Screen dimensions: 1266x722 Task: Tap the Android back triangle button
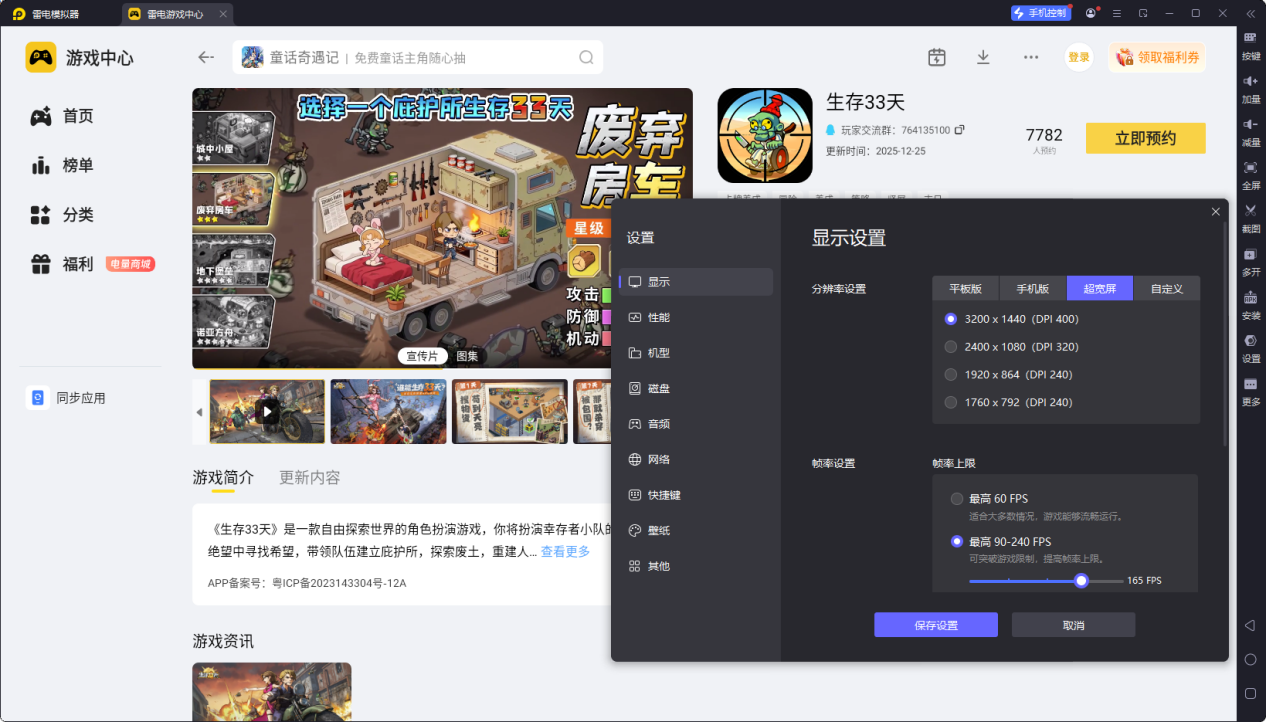pos(1250,625)
